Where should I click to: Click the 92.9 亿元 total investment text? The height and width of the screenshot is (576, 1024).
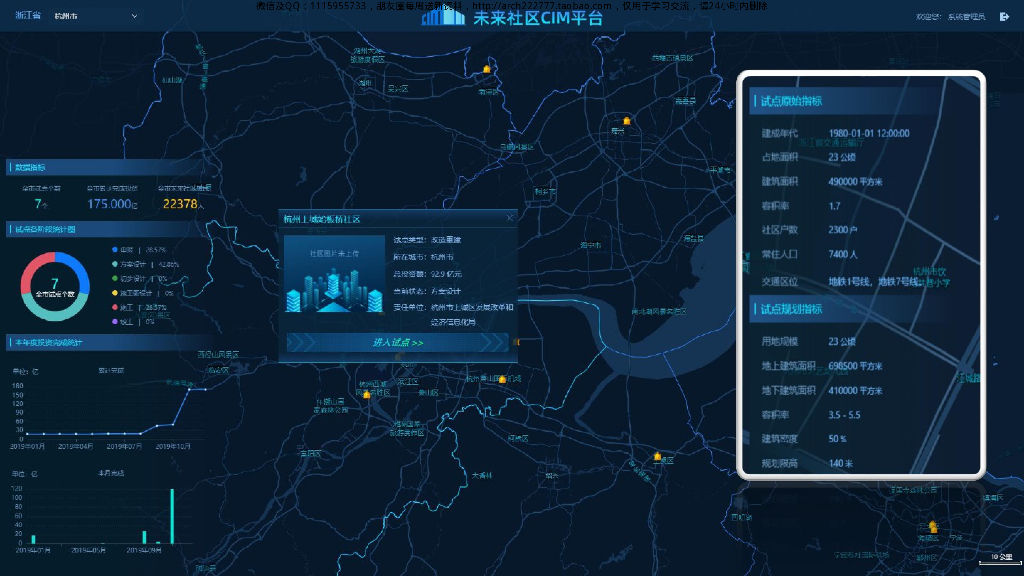pyautogui.click(x=446, y=274)
